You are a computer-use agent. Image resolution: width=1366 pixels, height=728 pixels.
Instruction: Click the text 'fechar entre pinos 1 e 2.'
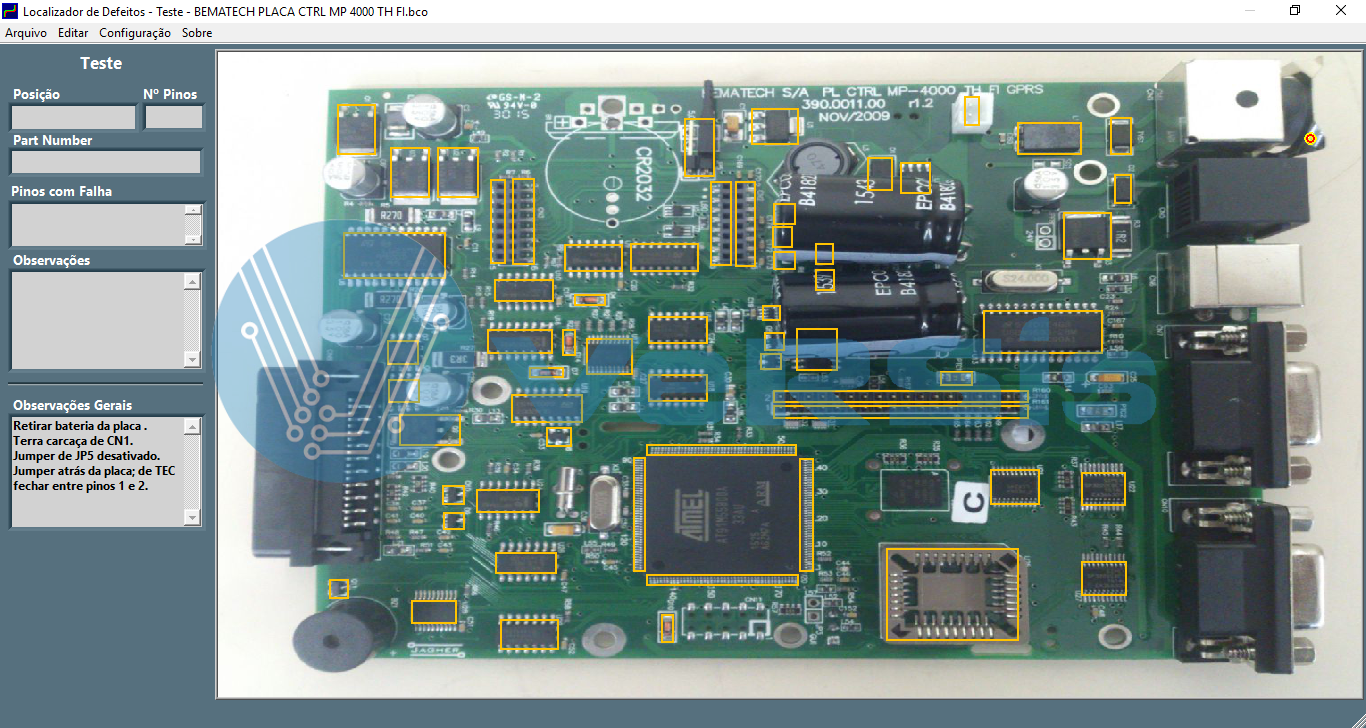[x=80, y=486]
